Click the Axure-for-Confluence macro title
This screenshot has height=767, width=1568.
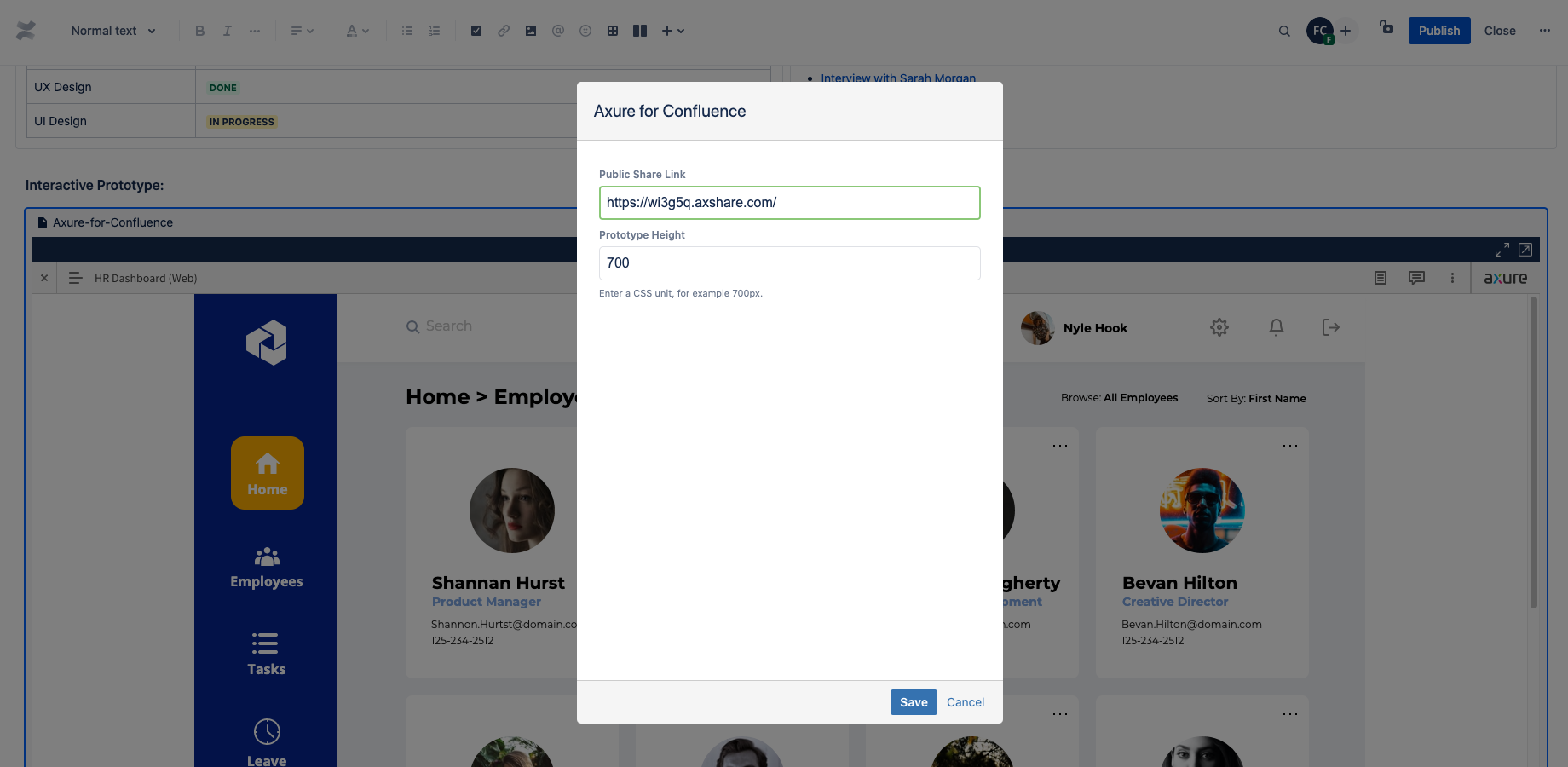coord(112,222)
